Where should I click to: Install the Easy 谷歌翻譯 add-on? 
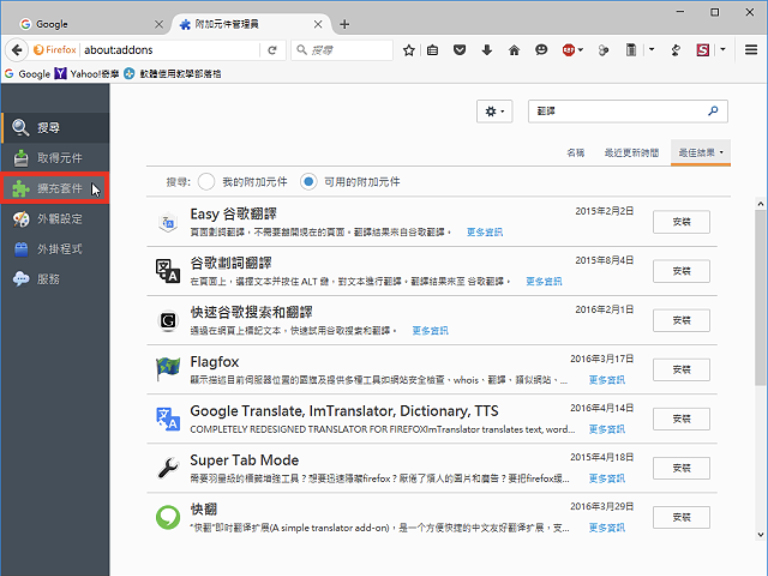[x=681, y=222]
